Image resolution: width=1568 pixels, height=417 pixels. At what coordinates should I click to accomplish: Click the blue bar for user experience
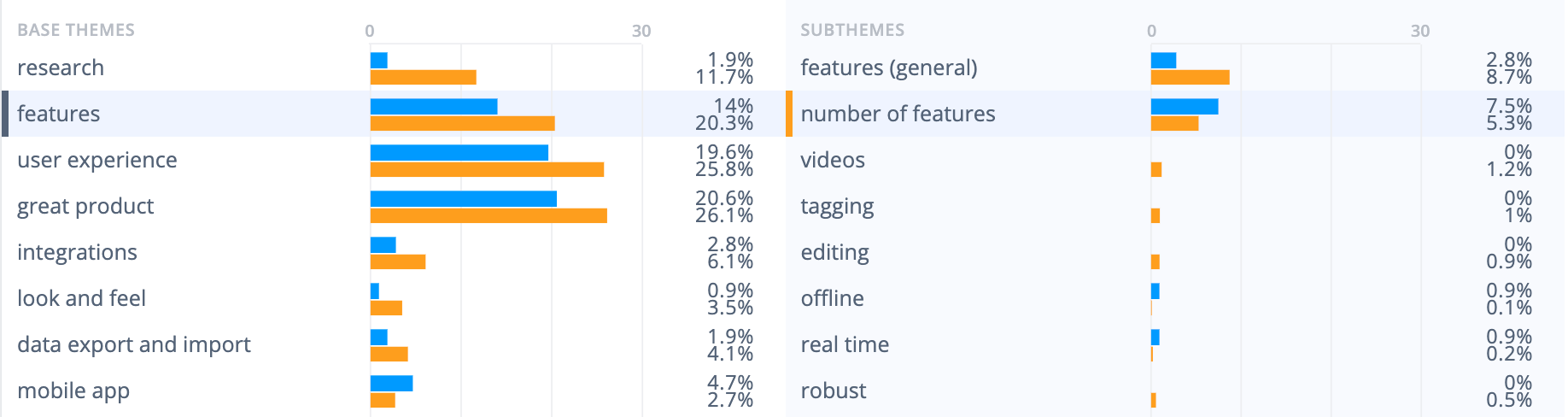pos(459,152)
